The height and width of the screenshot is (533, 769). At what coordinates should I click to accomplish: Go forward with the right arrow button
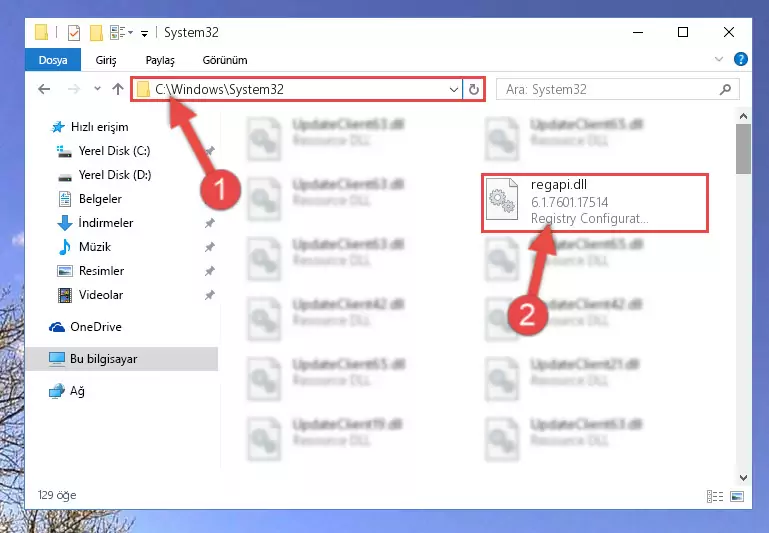(x=74, y=89)
